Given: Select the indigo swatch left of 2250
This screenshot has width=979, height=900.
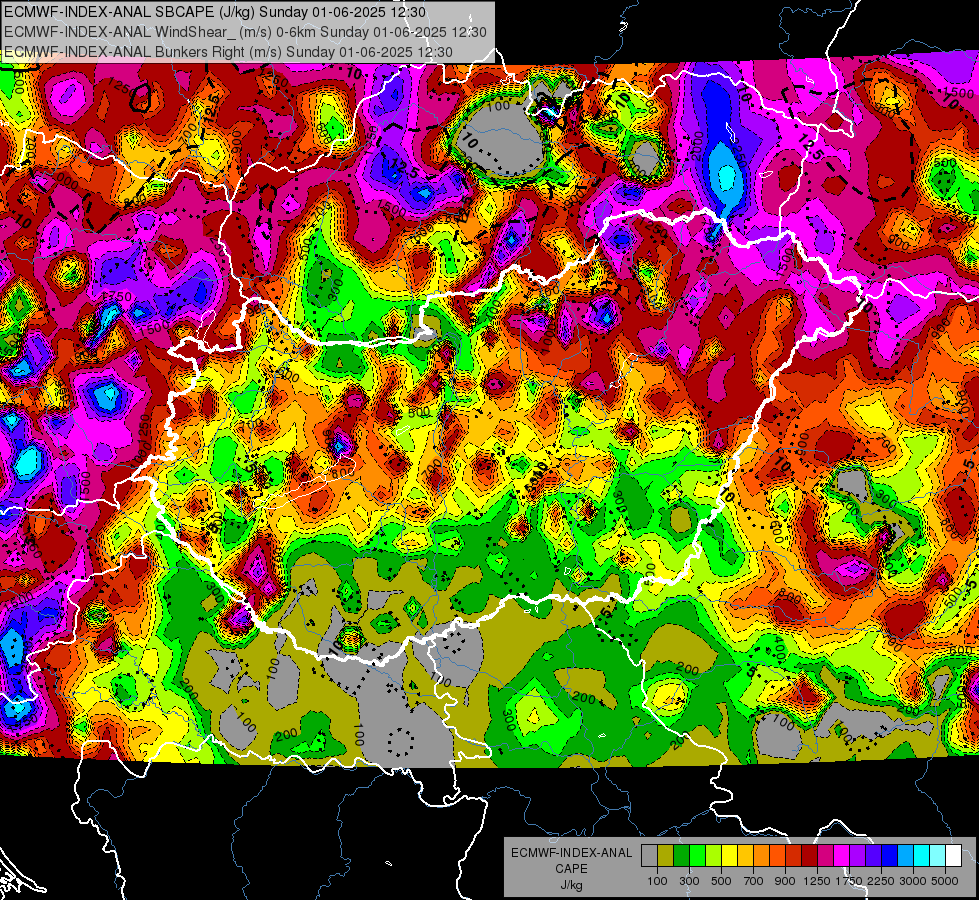Looking at the screenshot, I should click(x=873, y=856).
